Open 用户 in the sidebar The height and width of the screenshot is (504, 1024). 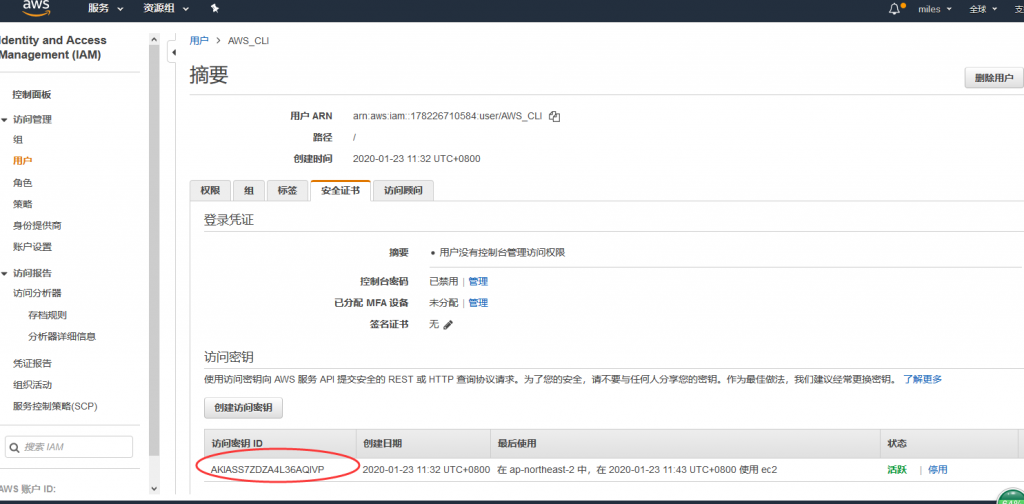pos(22,161)
